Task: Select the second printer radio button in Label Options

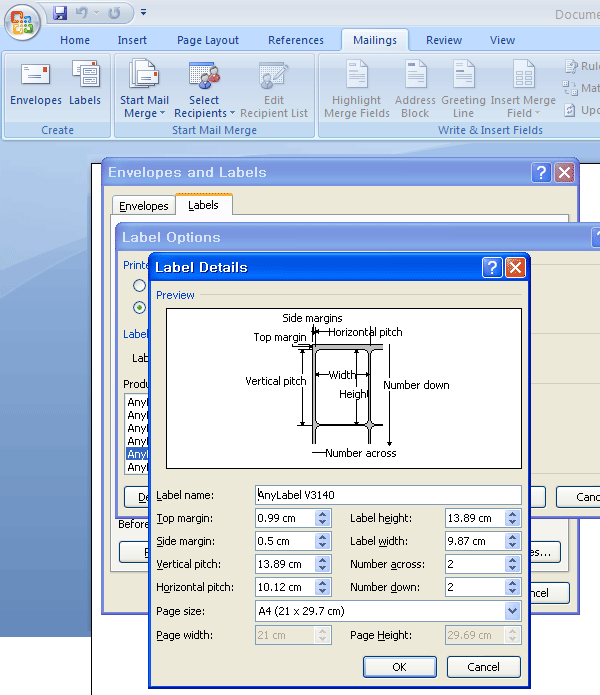Action: click(x=139, y=308)
